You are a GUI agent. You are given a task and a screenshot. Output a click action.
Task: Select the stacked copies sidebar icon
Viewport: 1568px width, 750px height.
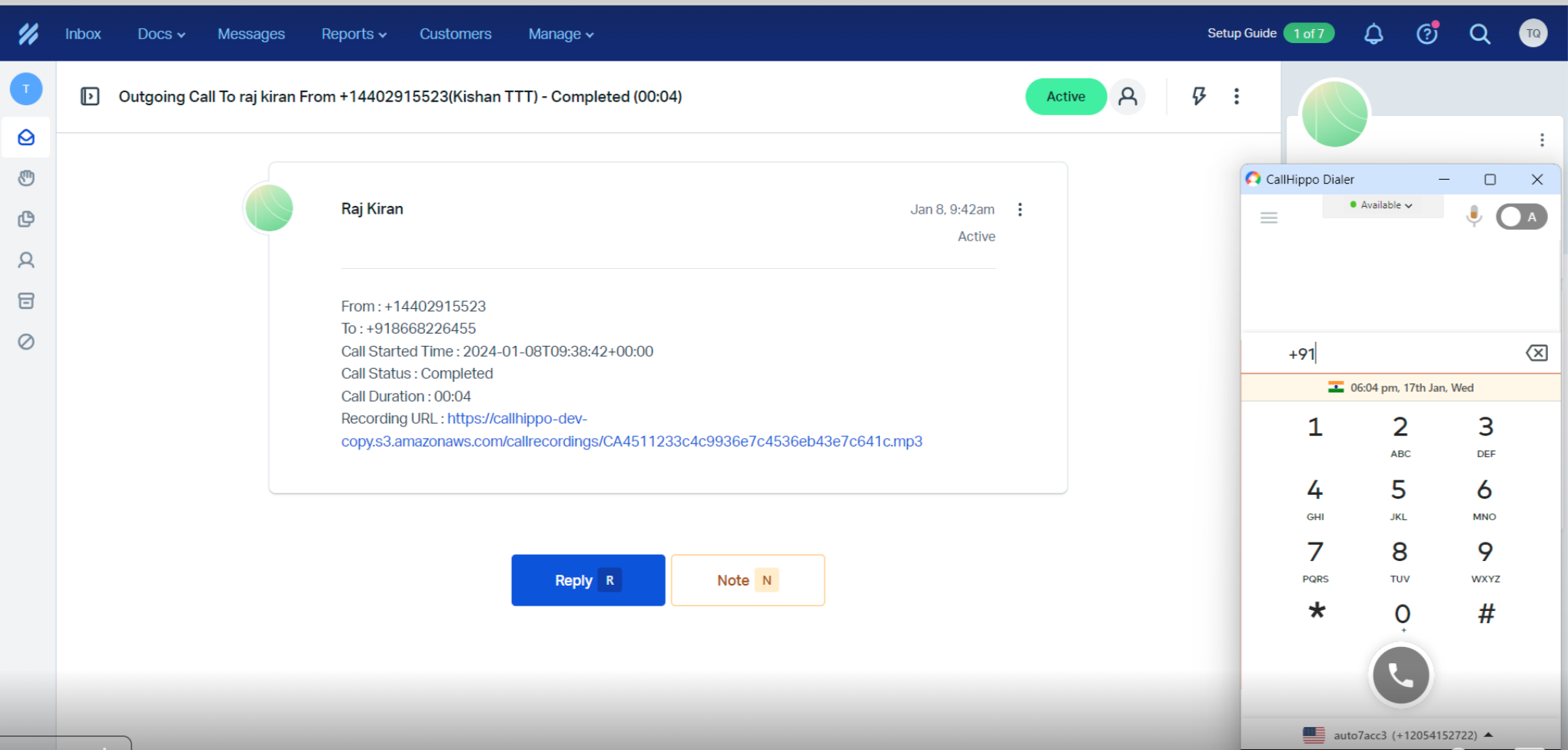26,219
